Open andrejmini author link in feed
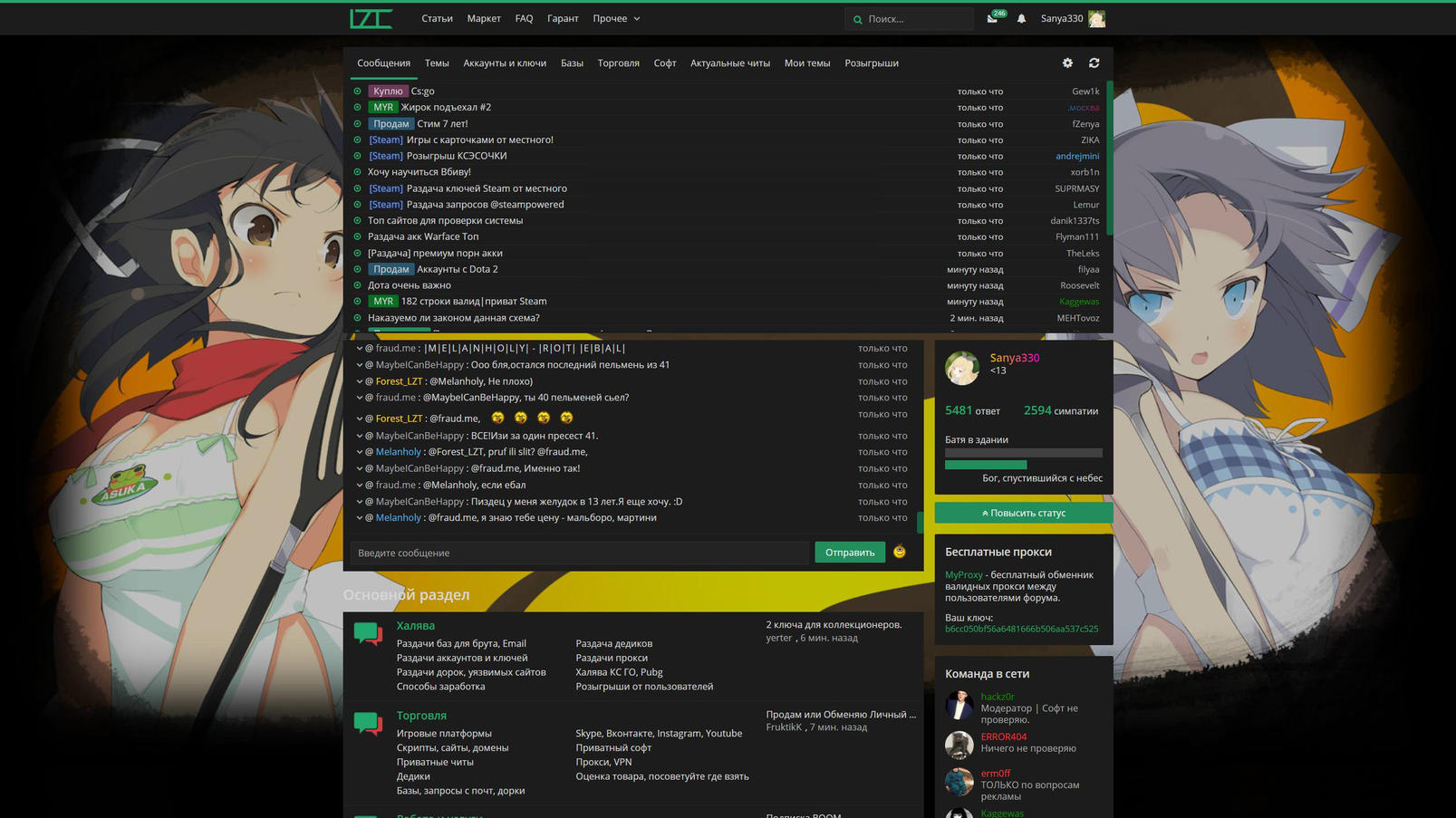 1077,156
